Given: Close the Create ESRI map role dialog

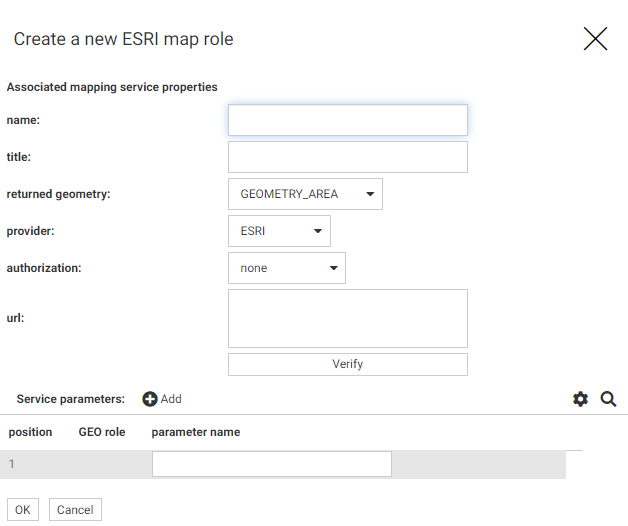Looking at the screenshot, I should [x=595, y=39].
